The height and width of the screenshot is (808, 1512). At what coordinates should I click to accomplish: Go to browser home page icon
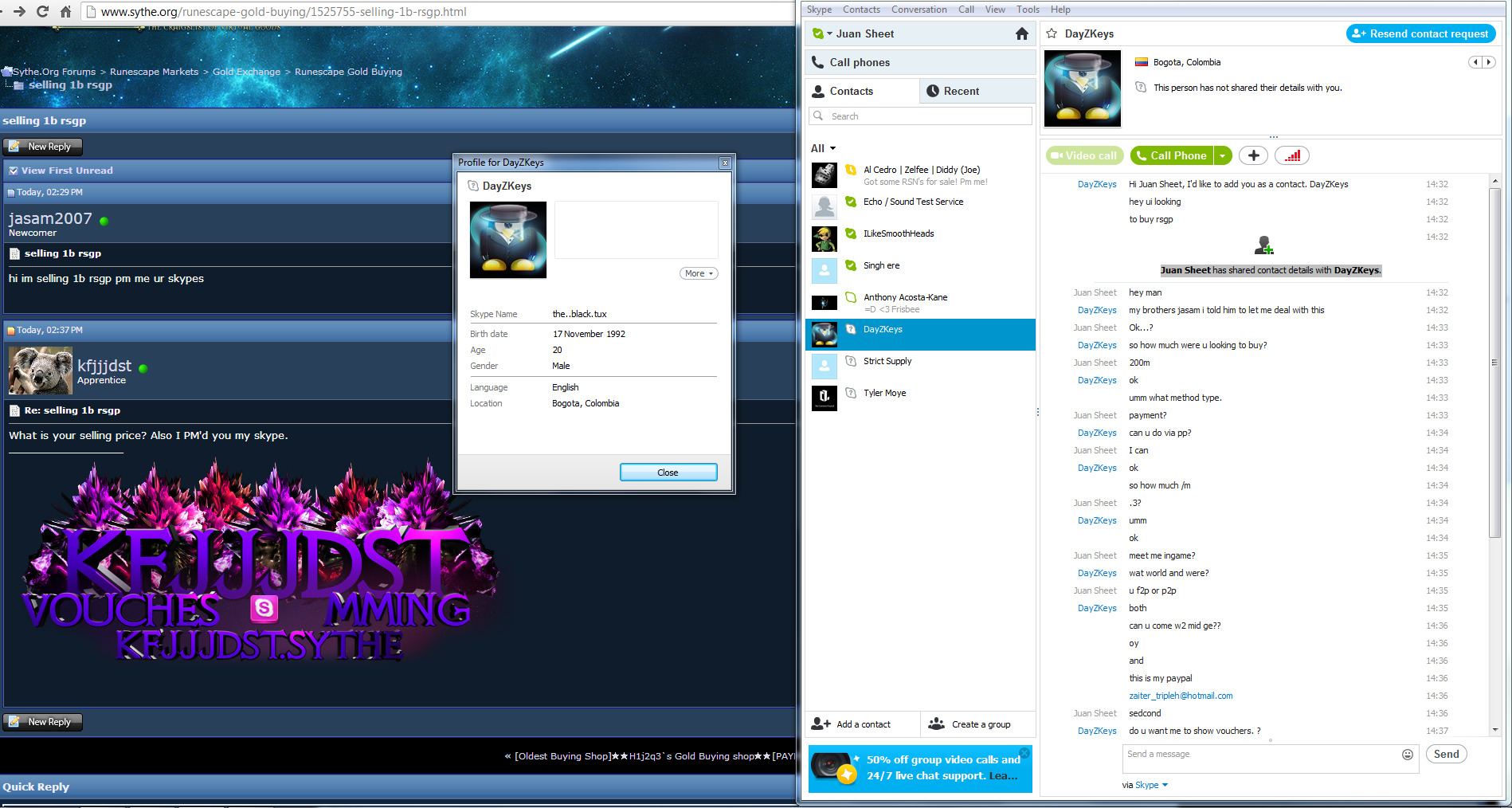click(x=65, y=11)
